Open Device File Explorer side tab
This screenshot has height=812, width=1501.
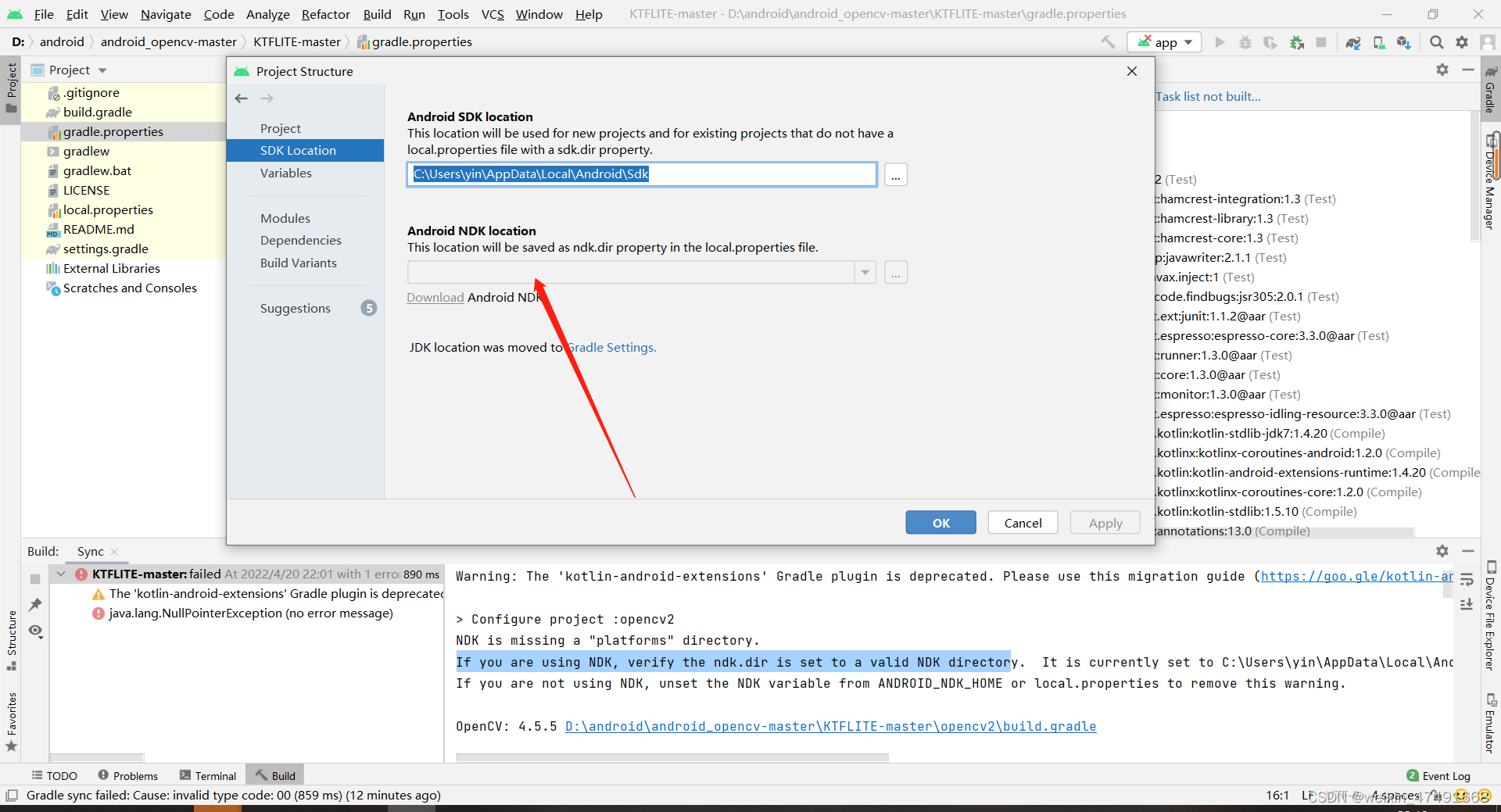(x=1490, y=616)
